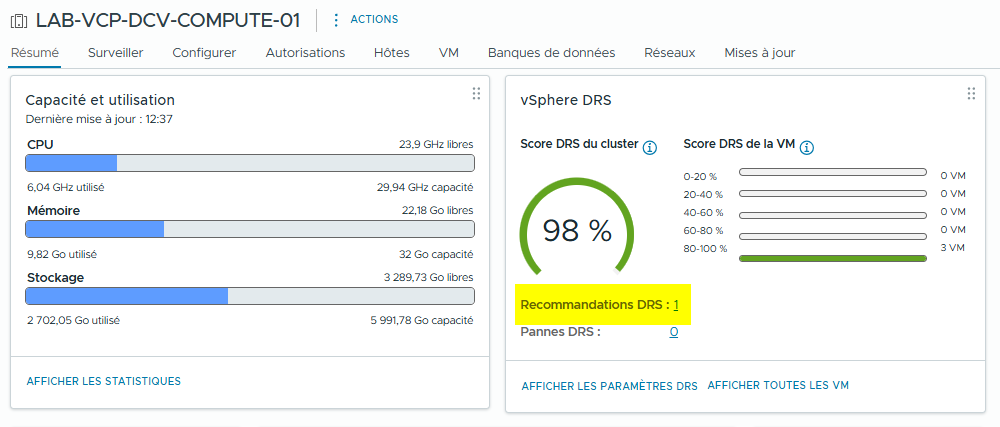Open the Configurer tab
The height and width of the screenshot is (427, 1000).
[204, 53]
